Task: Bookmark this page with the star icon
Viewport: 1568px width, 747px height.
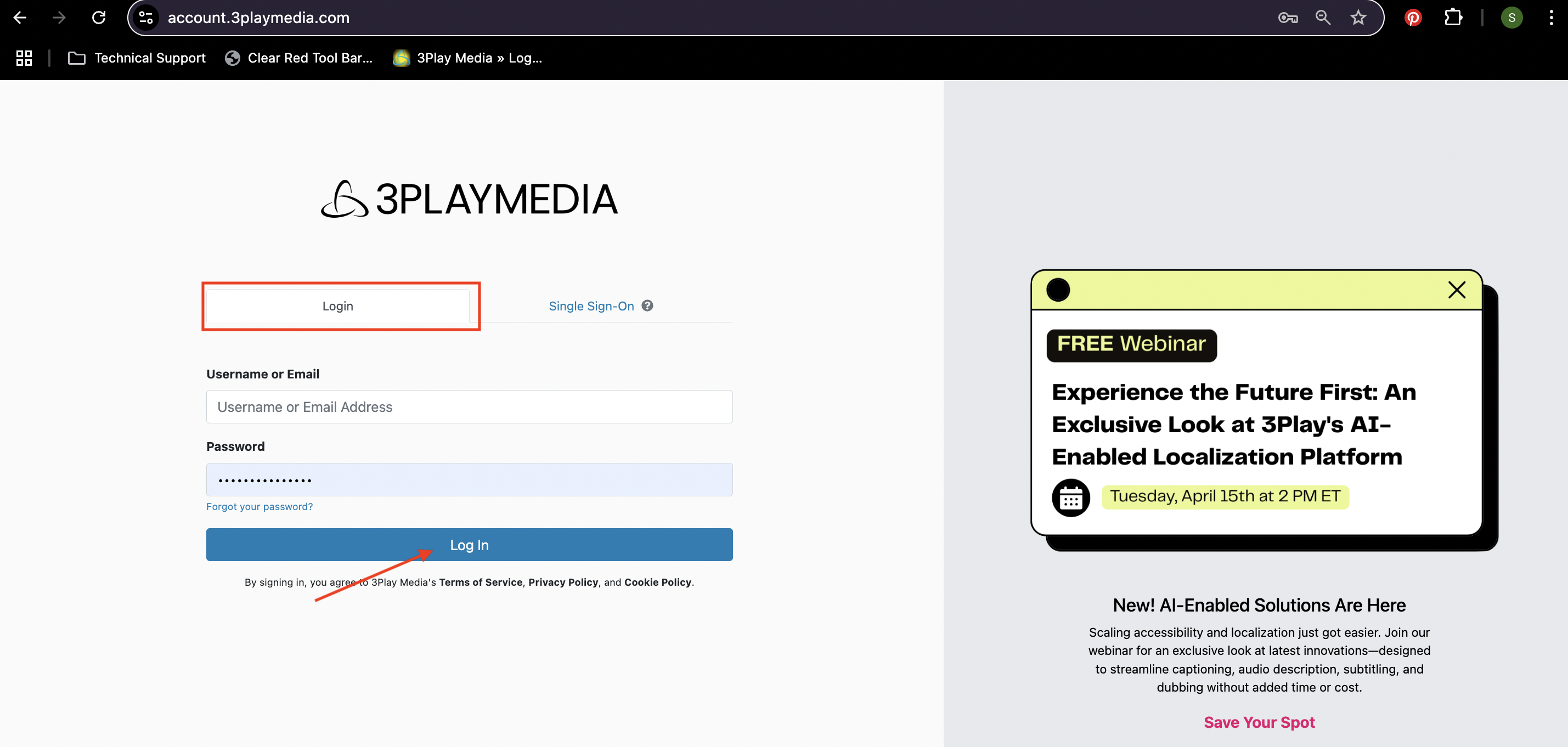Action: point(1358,18)
